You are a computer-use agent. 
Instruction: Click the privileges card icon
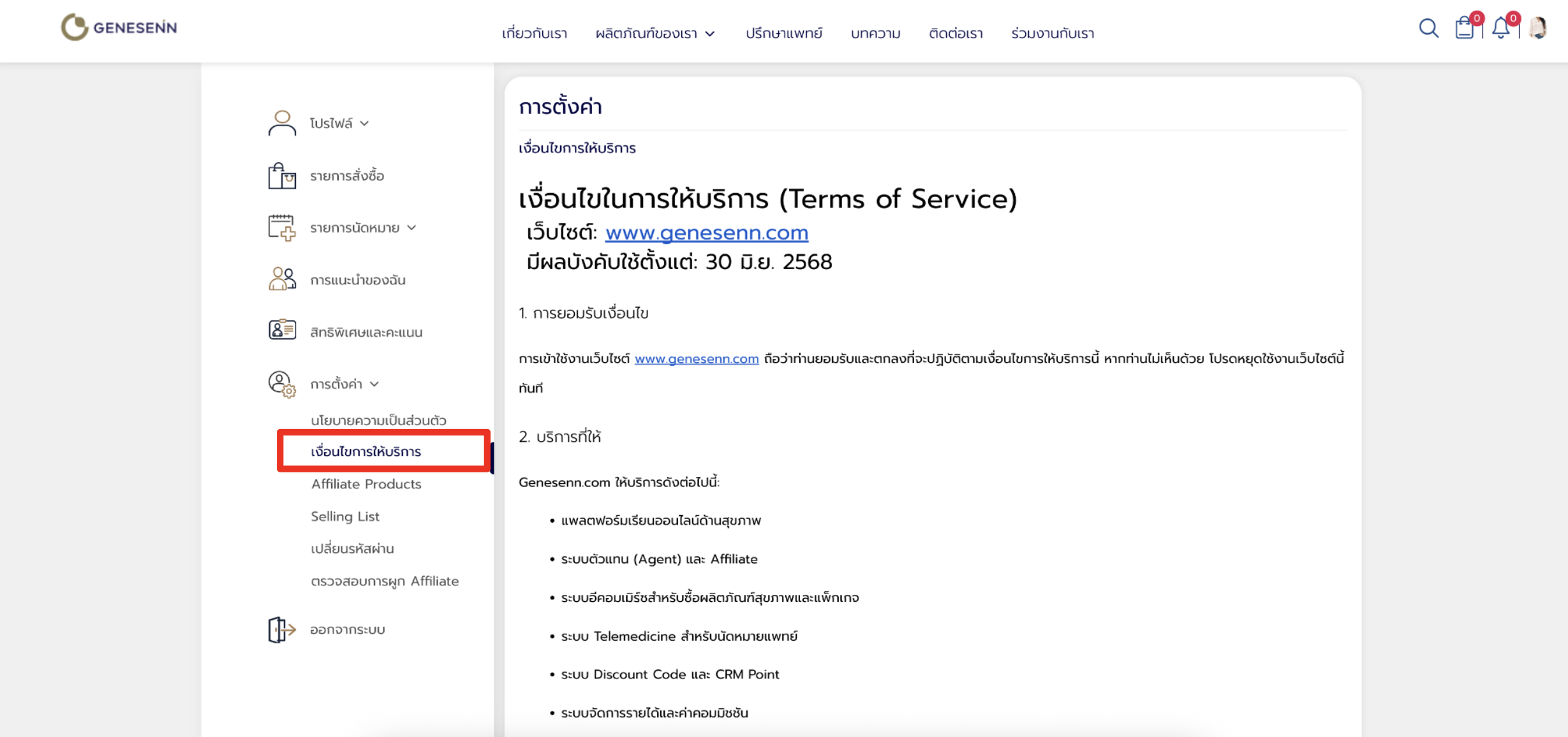[x=281, y=331]
